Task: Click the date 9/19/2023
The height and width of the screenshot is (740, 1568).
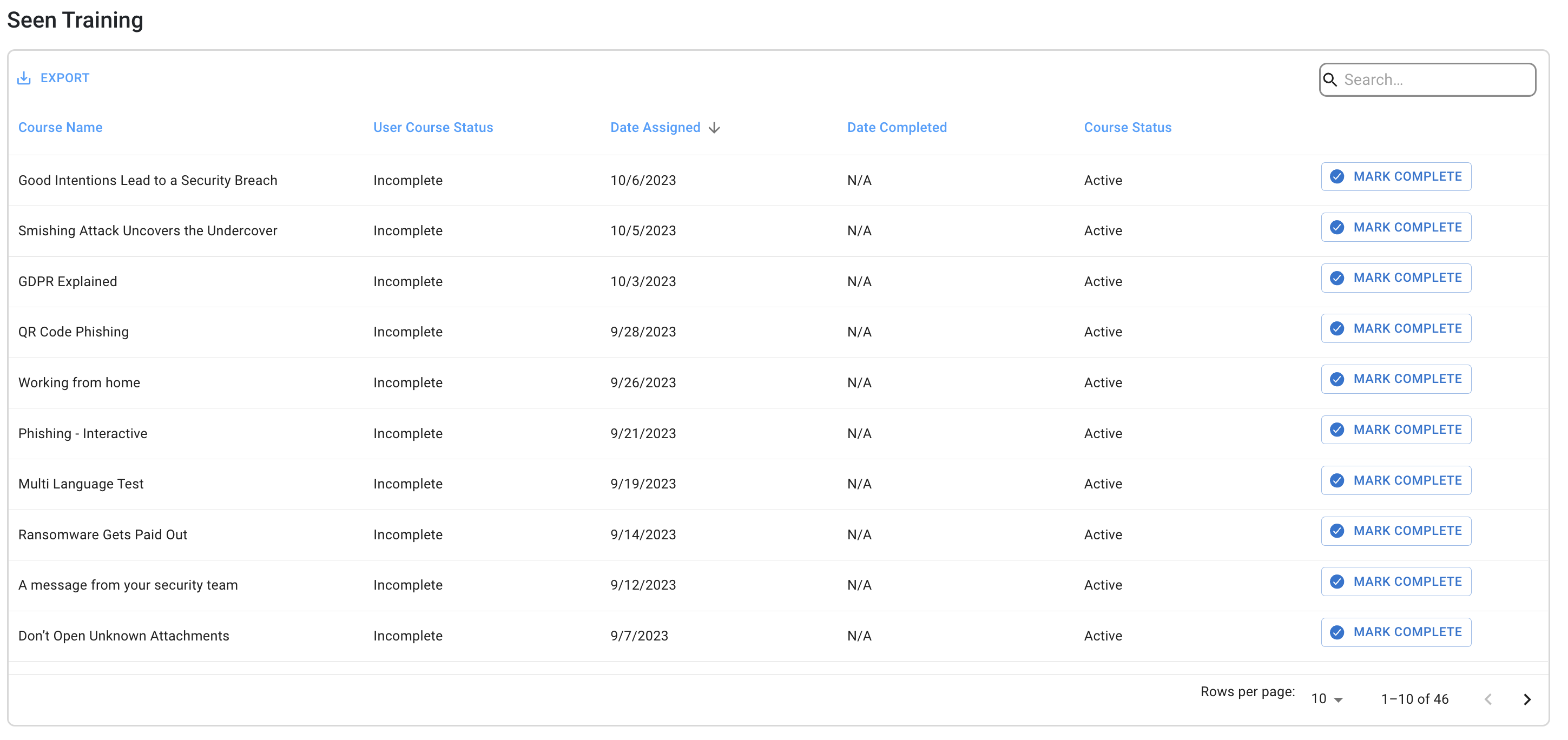Action: (643, 484)
